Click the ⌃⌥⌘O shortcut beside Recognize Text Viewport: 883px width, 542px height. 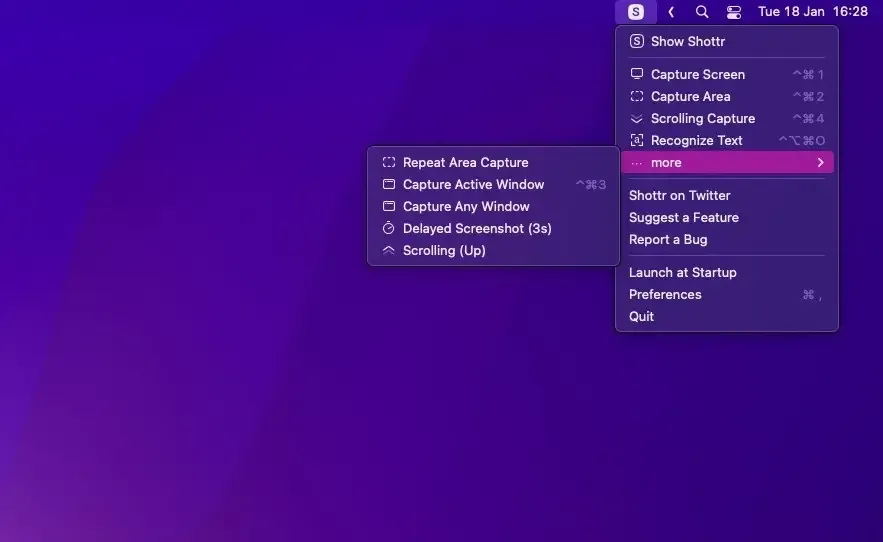(x=801, y=140)
